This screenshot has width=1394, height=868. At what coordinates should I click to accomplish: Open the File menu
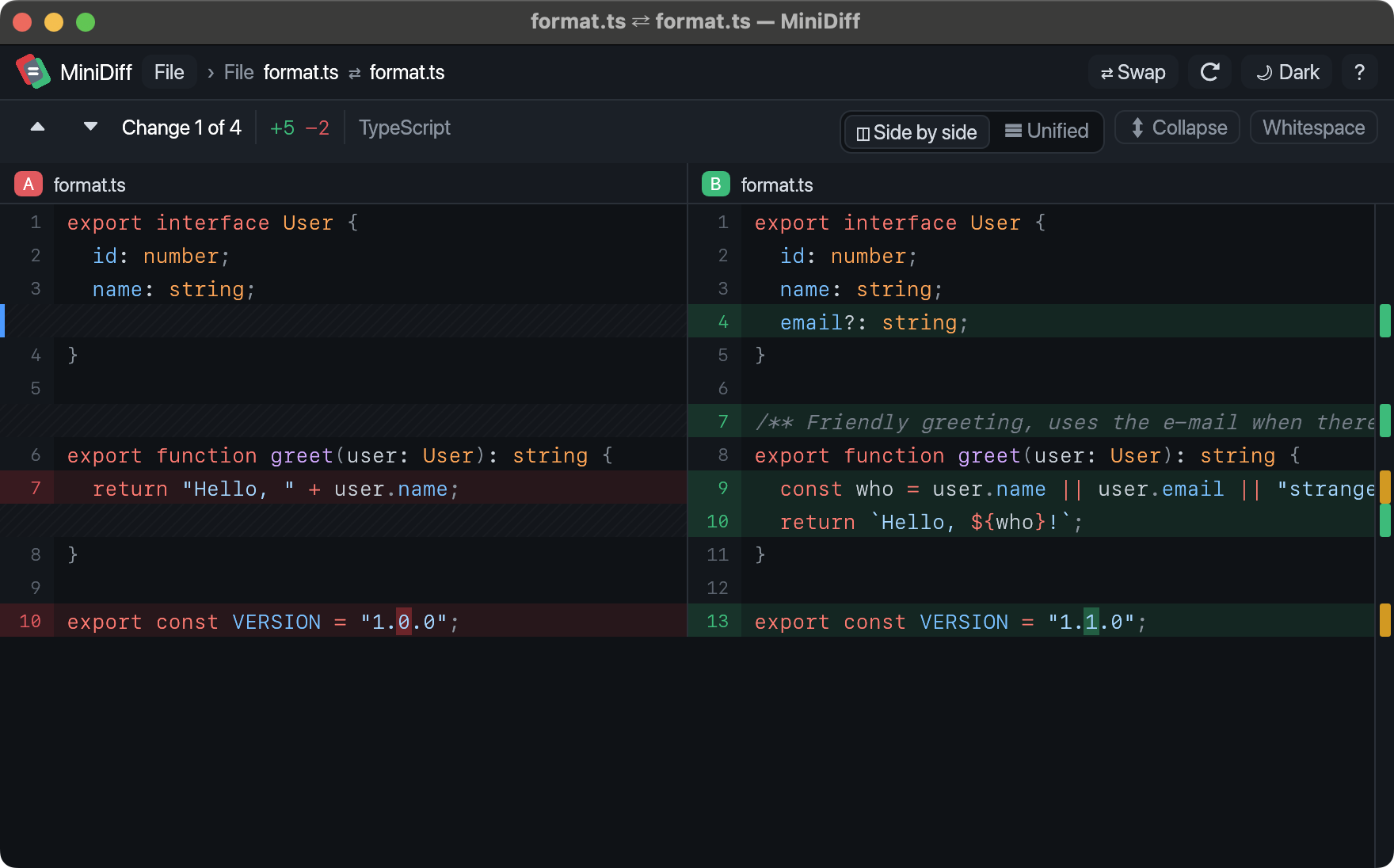coord(169,72)
